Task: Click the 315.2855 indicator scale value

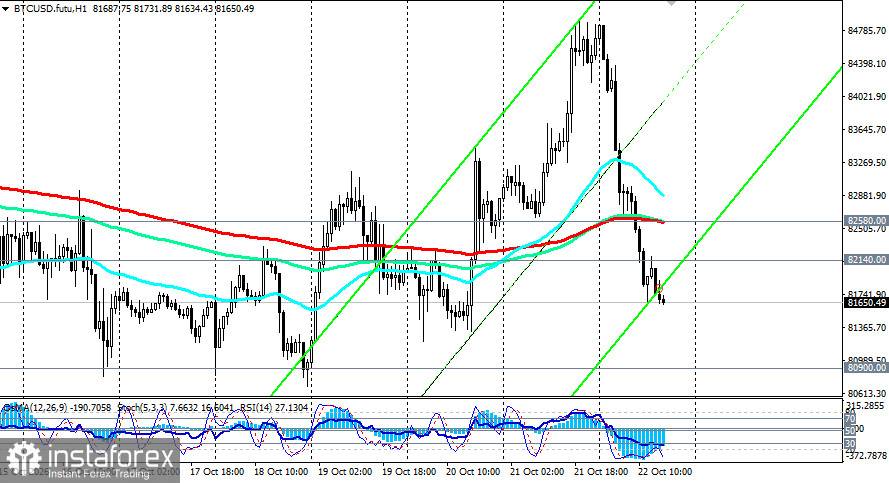Action: (866, 406)
